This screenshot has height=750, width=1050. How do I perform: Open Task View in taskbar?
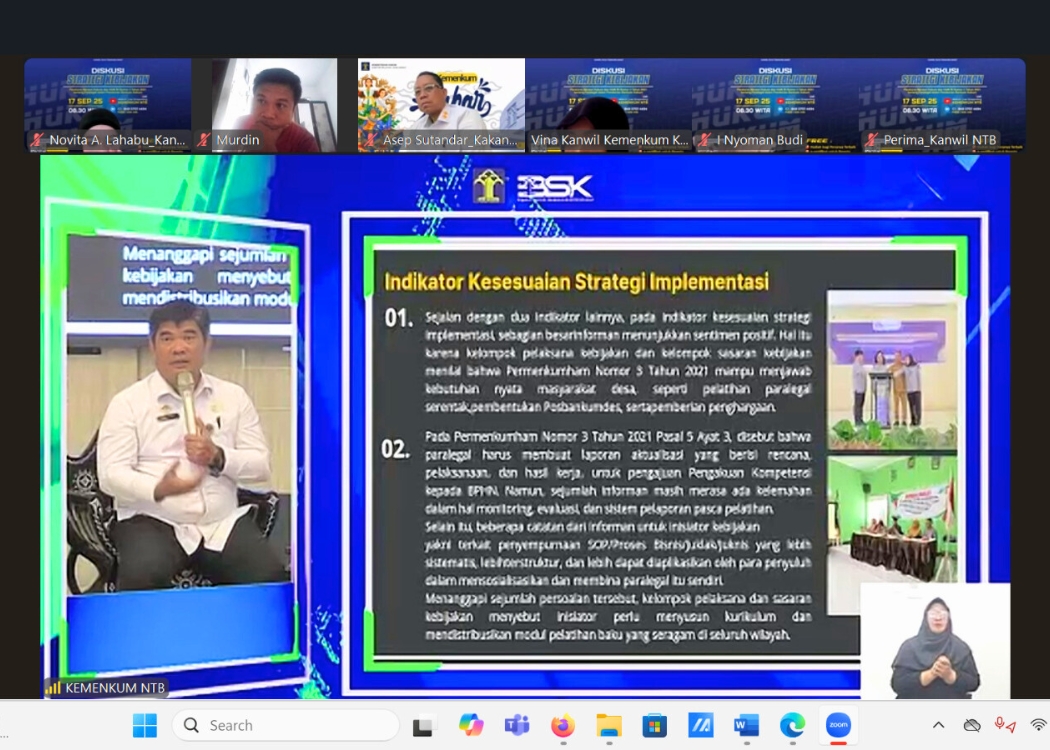[424, 726]
